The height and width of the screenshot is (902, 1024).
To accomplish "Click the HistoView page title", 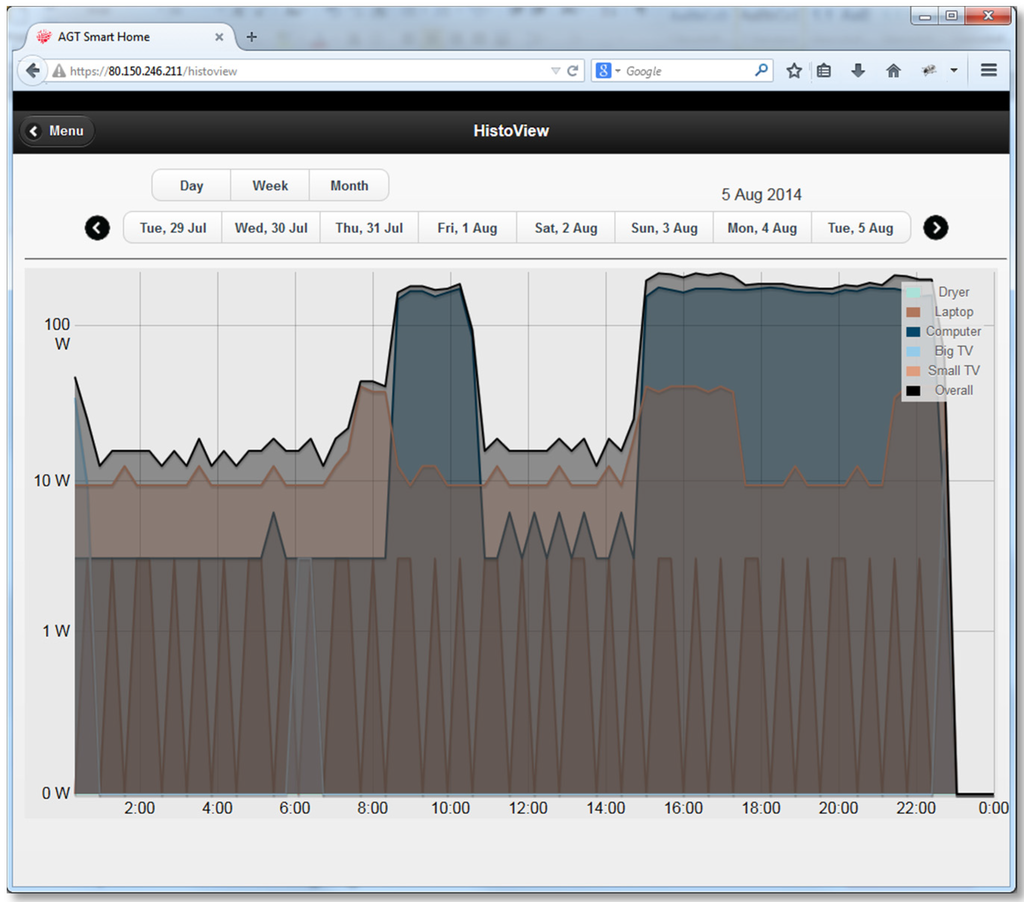I will (x=511, y=131).
